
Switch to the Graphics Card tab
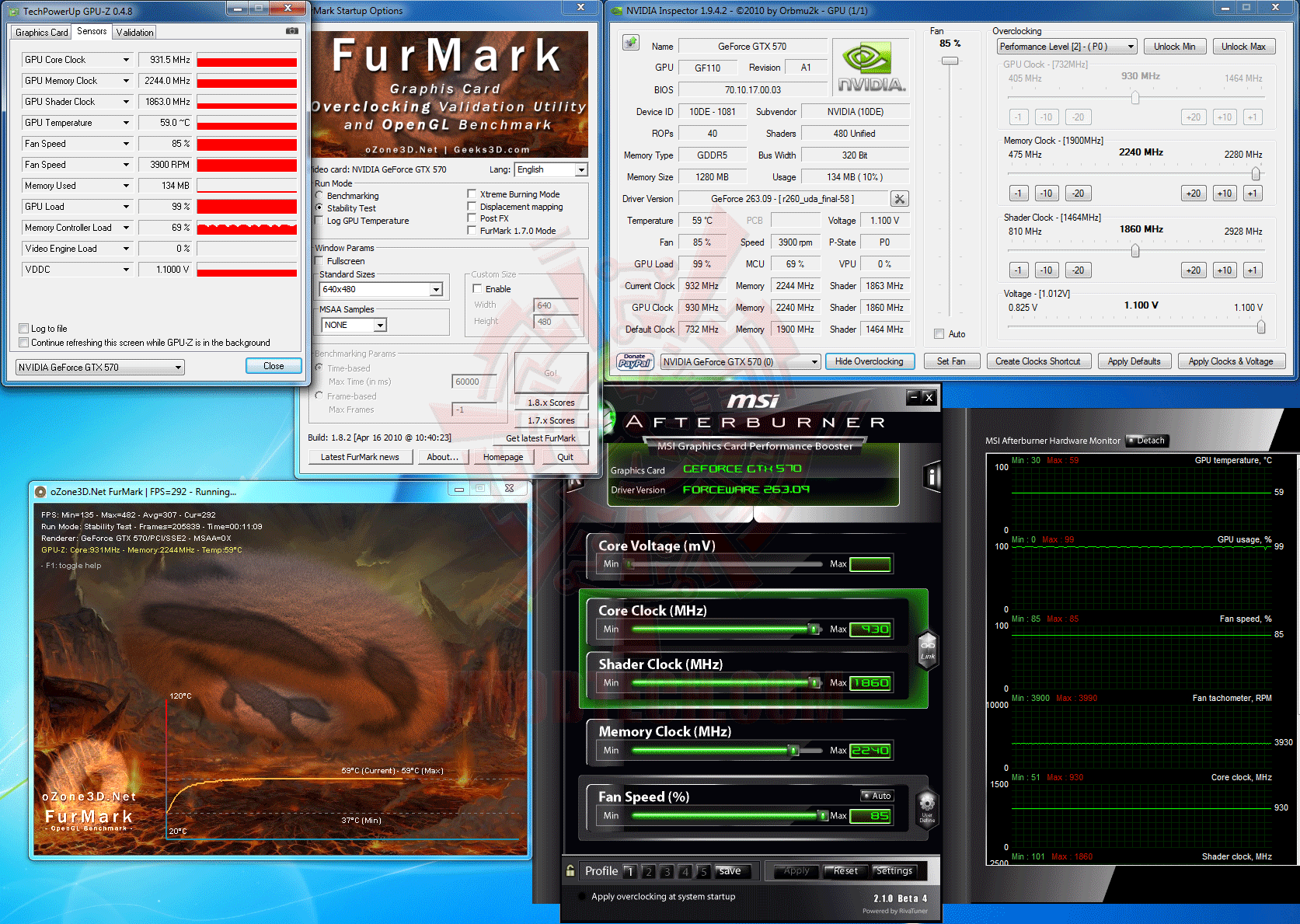click(x=42, y=33)
